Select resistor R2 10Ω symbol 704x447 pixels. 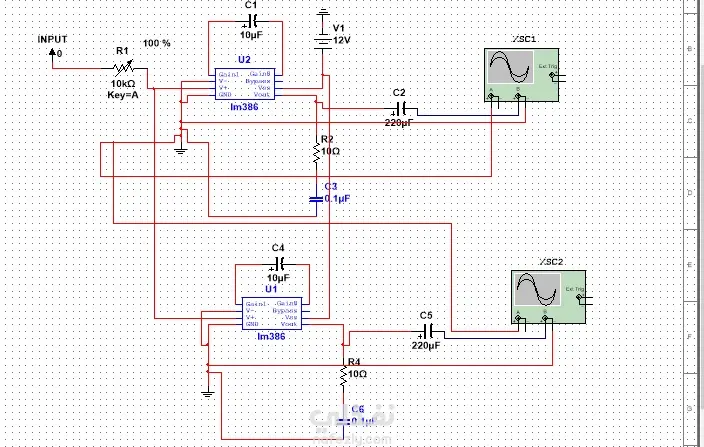coord(317,153)
